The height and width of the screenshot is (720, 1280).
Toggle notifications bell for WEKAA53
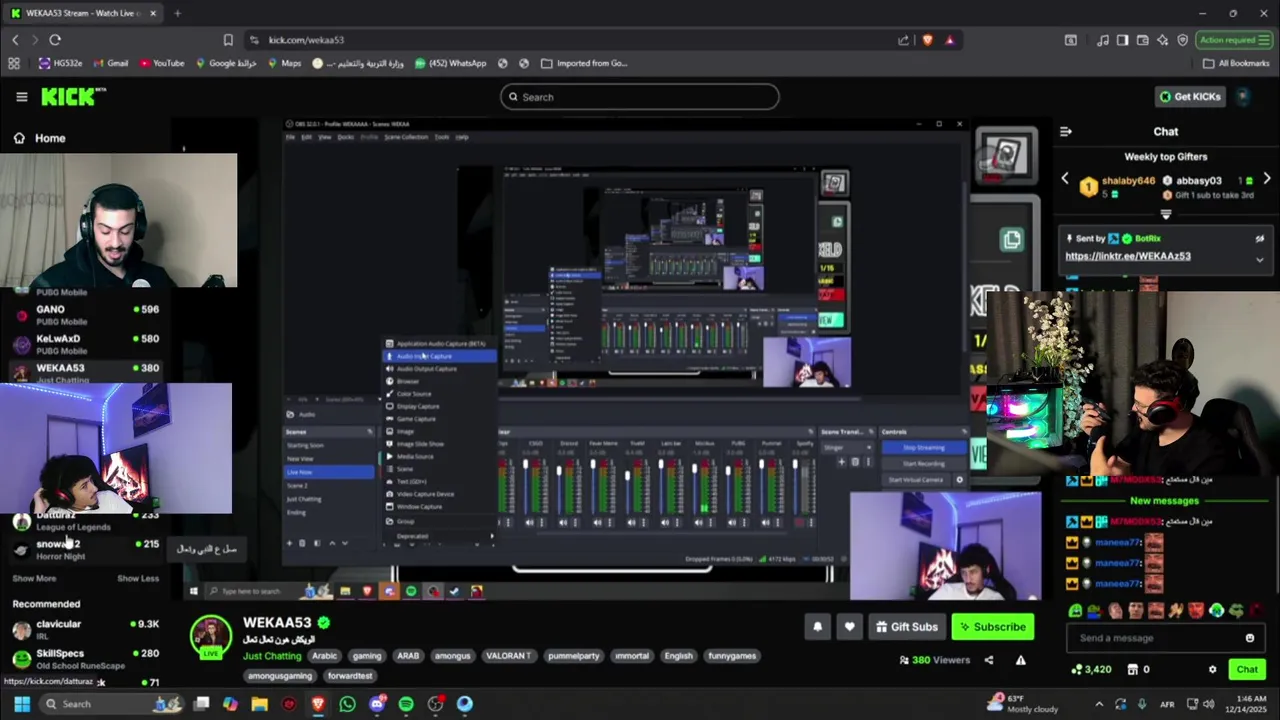pos(817,627)
